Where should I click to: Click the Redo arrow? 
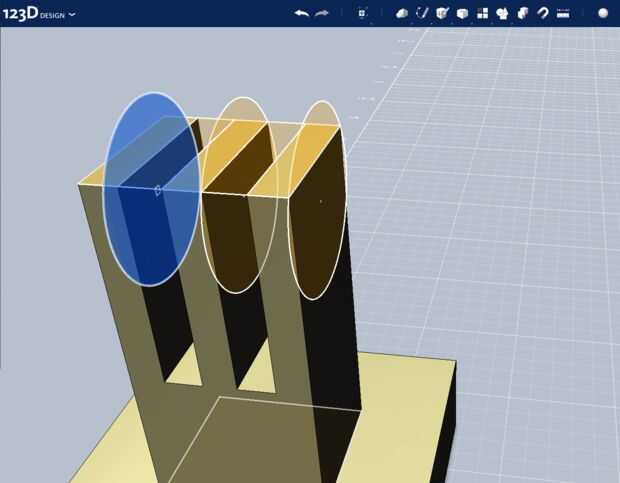coord(322,13)
